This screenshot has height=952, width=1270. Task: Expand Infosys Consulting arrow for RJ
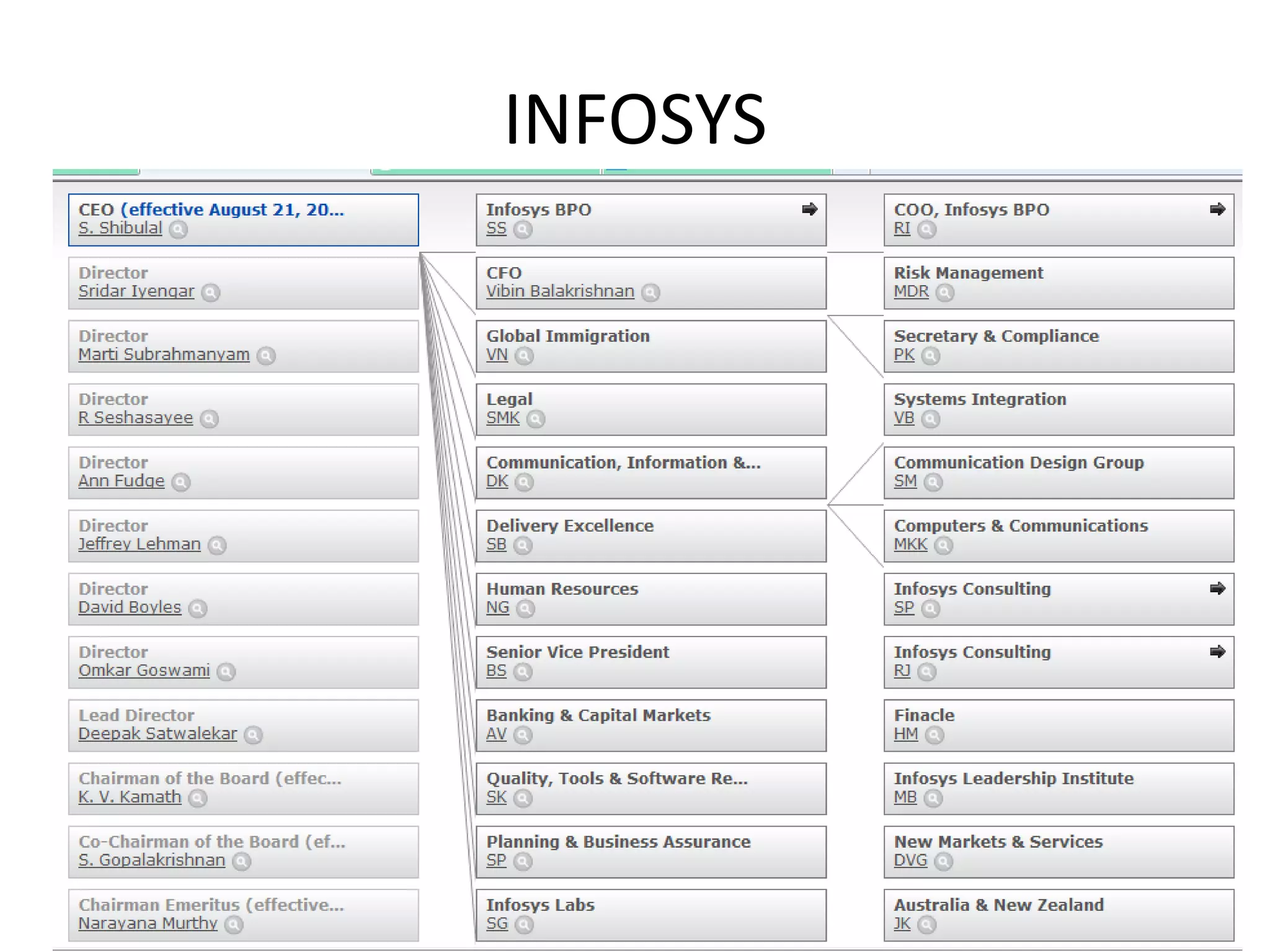pyautogui.click(x=1217, y=652)
